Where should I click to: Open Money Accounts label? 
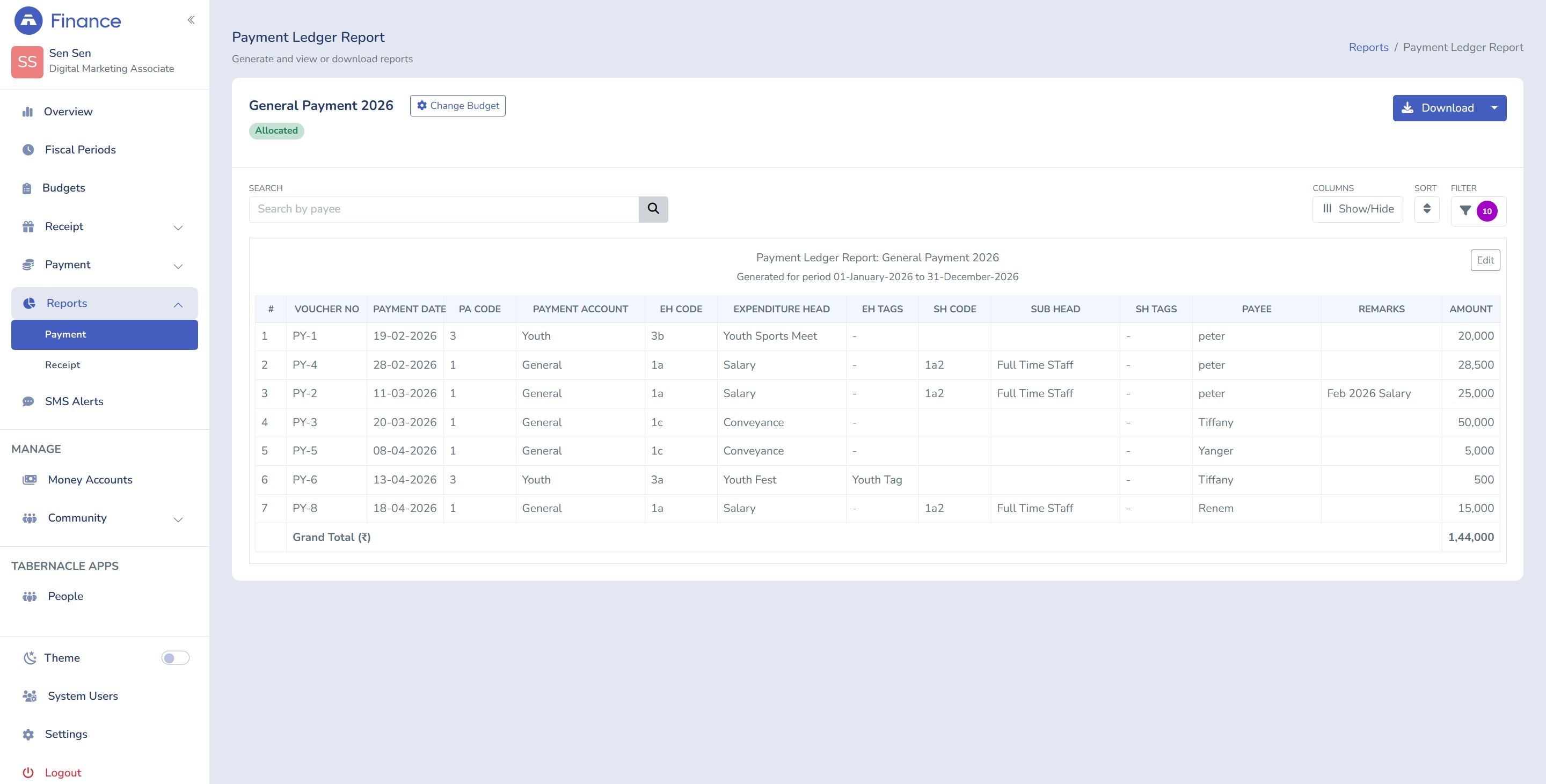pyautogui.click(x=90, y=480)
